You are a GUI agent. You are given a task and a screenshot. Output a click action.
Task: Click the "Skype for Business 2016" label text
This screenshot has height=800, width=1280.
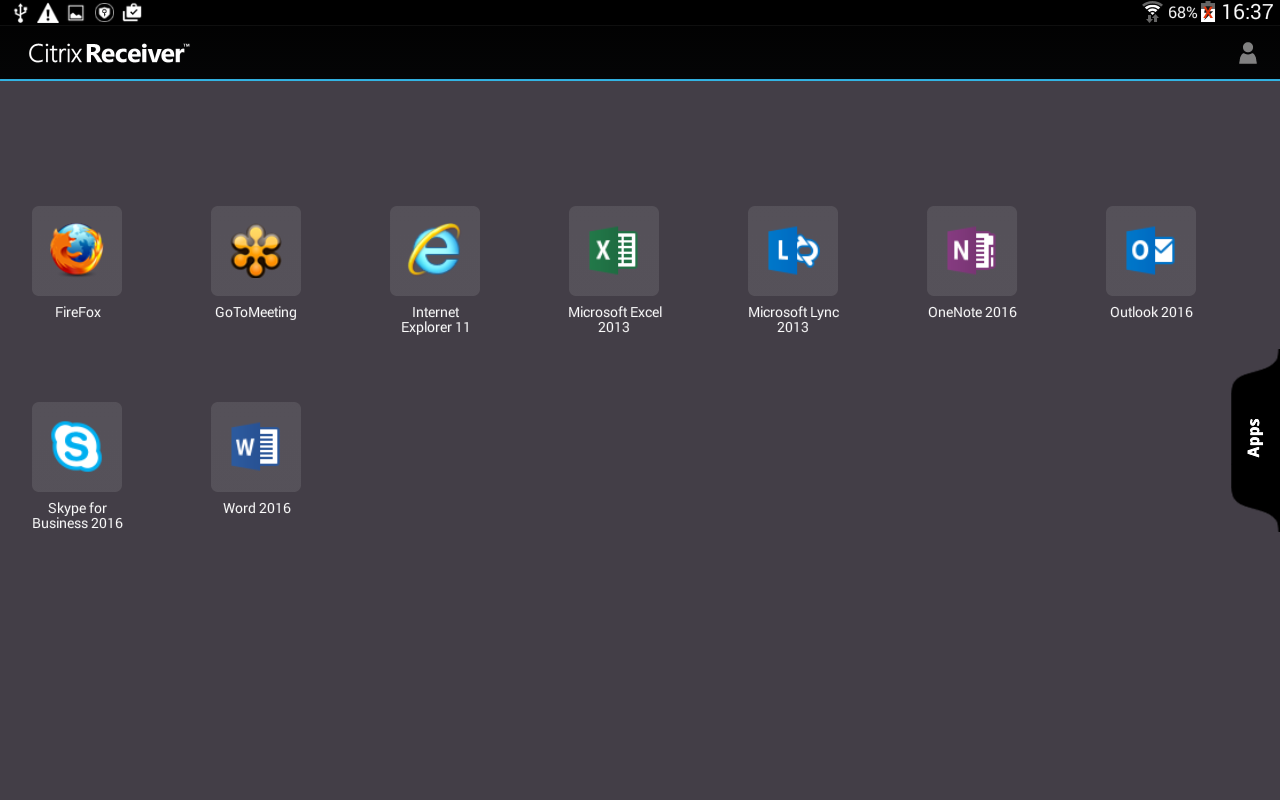[77, 516]
